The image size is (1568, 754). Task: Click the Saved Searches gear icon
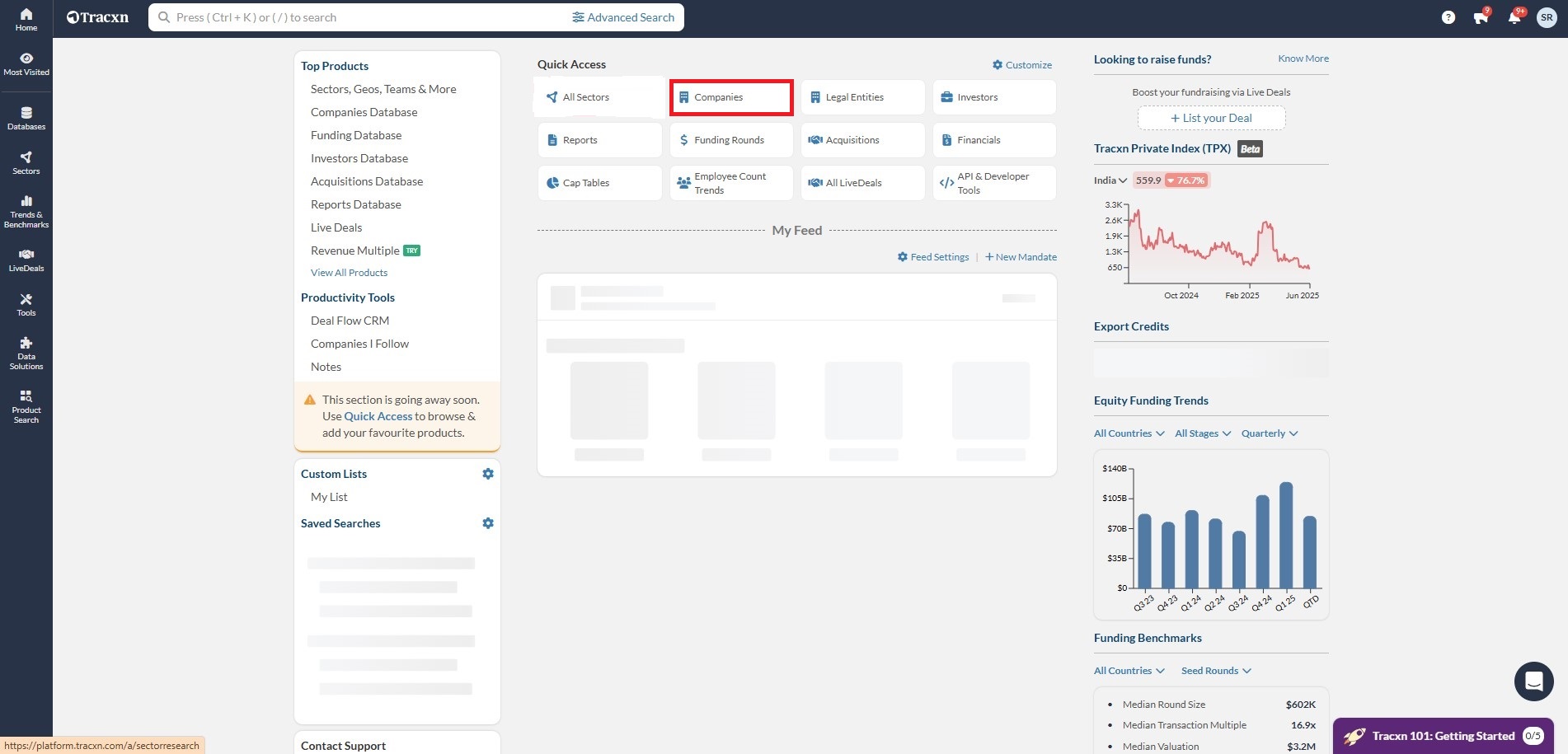coord(488,523)
